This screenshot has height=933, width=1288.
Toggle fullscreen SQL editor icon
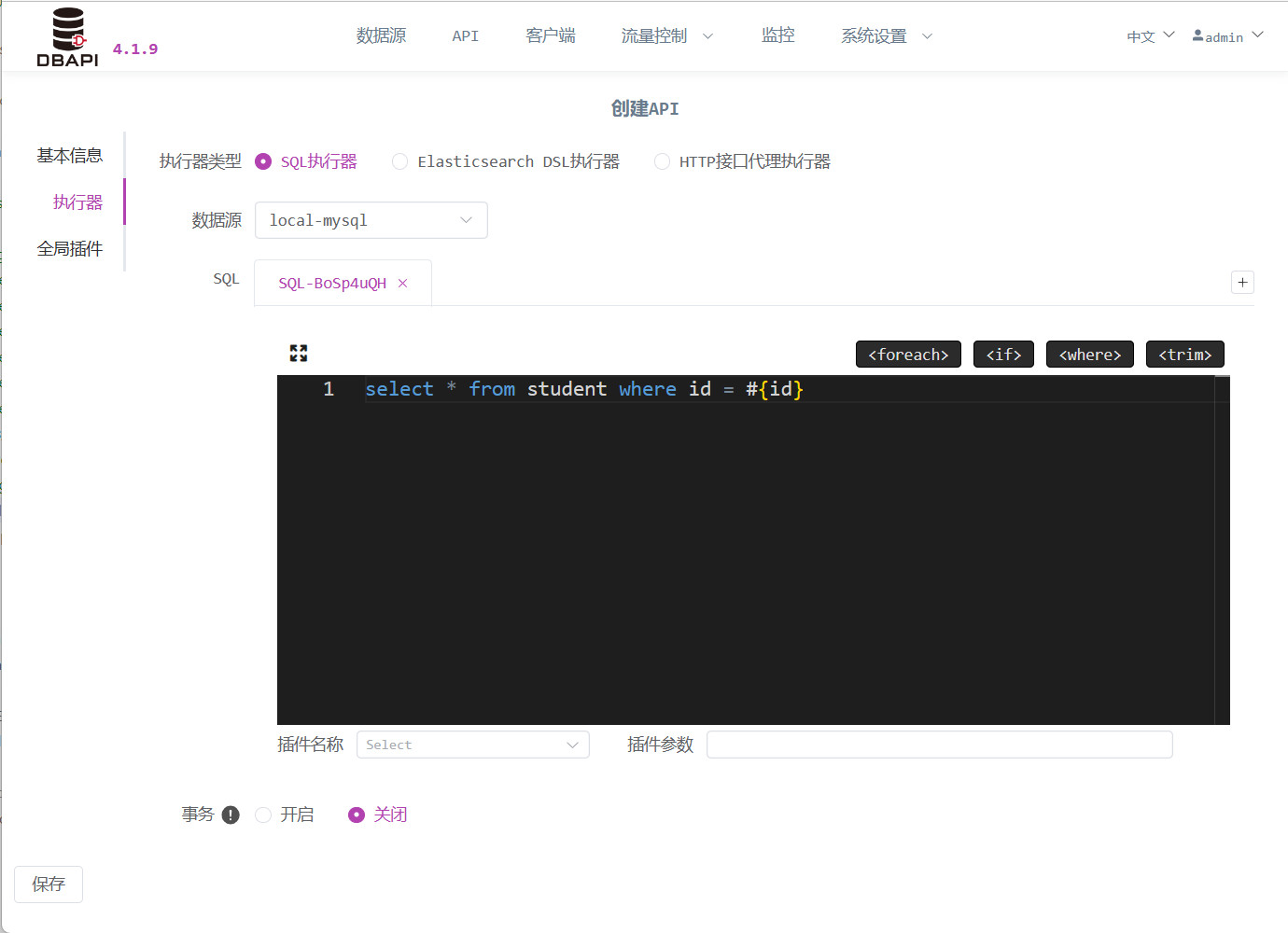[299, 353]
